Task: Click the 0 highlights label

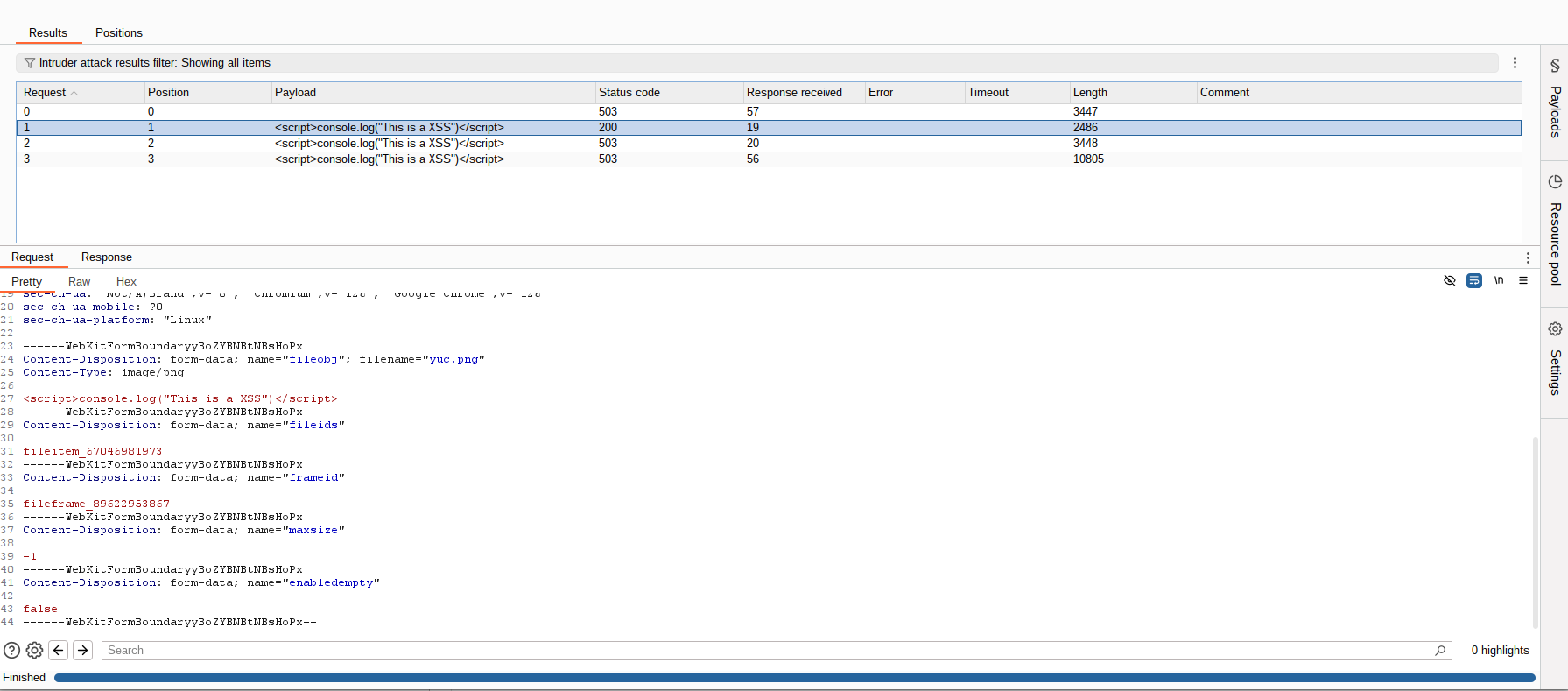Action: (x=1500, y=651)
